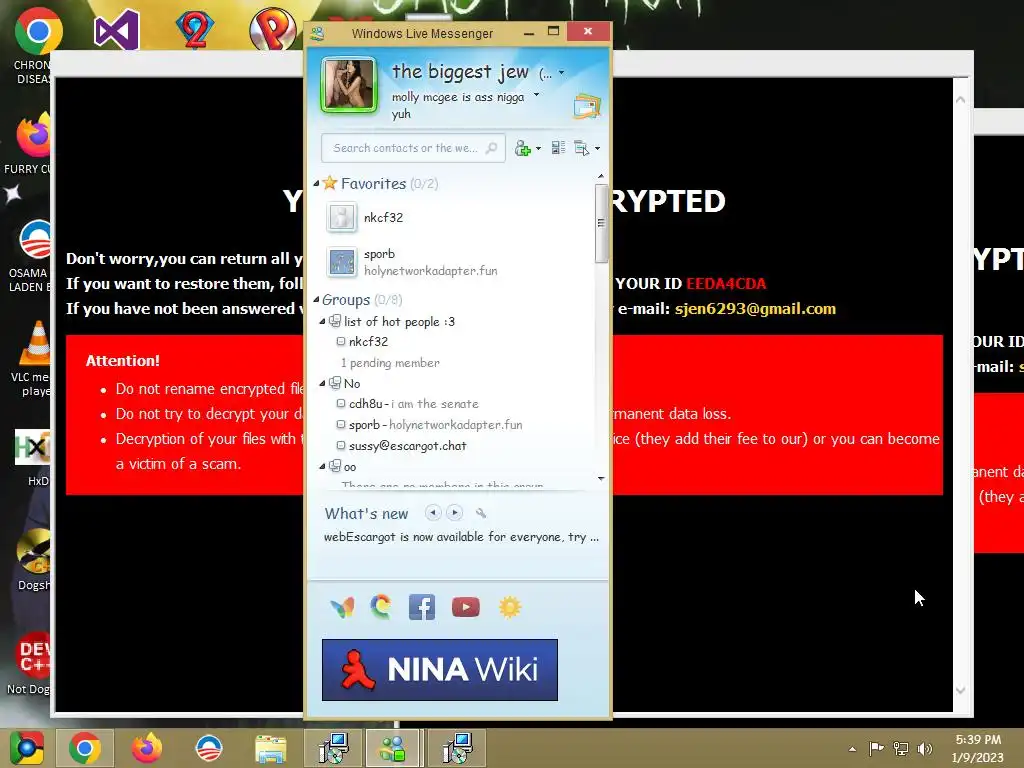Click the display name the biggest jew

[x=460, y=72]
